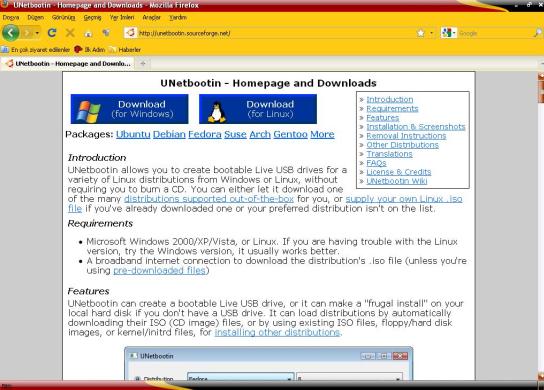Click the search magnifier icon
544x390 pixels.
coord(538,33)
